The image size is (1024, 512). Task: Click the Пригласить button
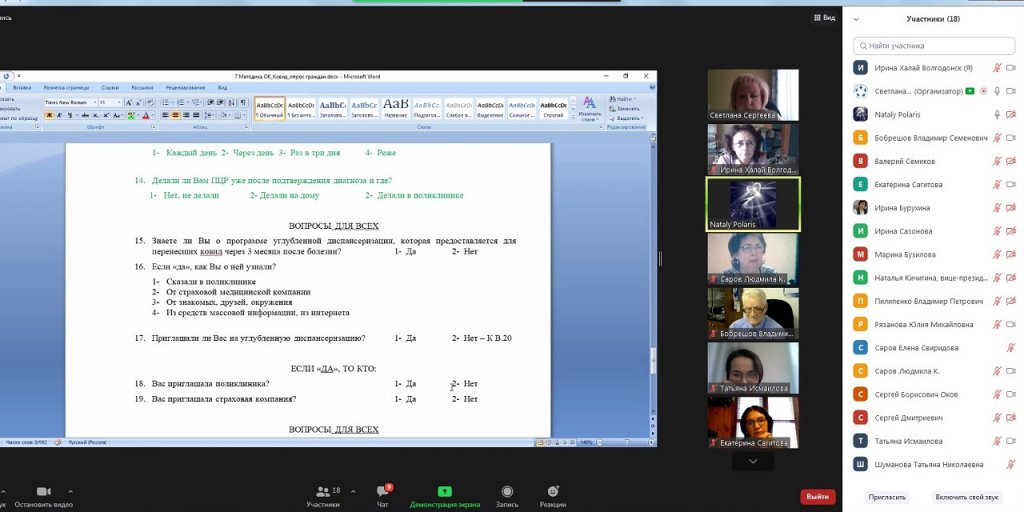tap(887, 497)
